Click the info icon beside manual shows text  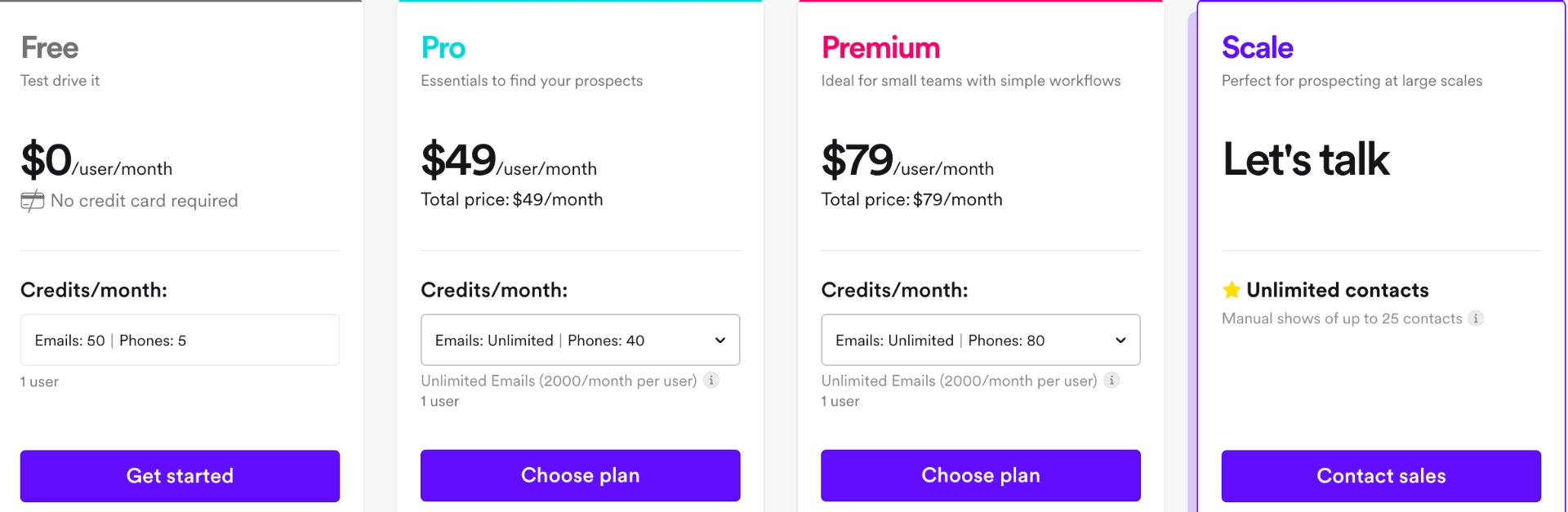[x=1477, y=319]
